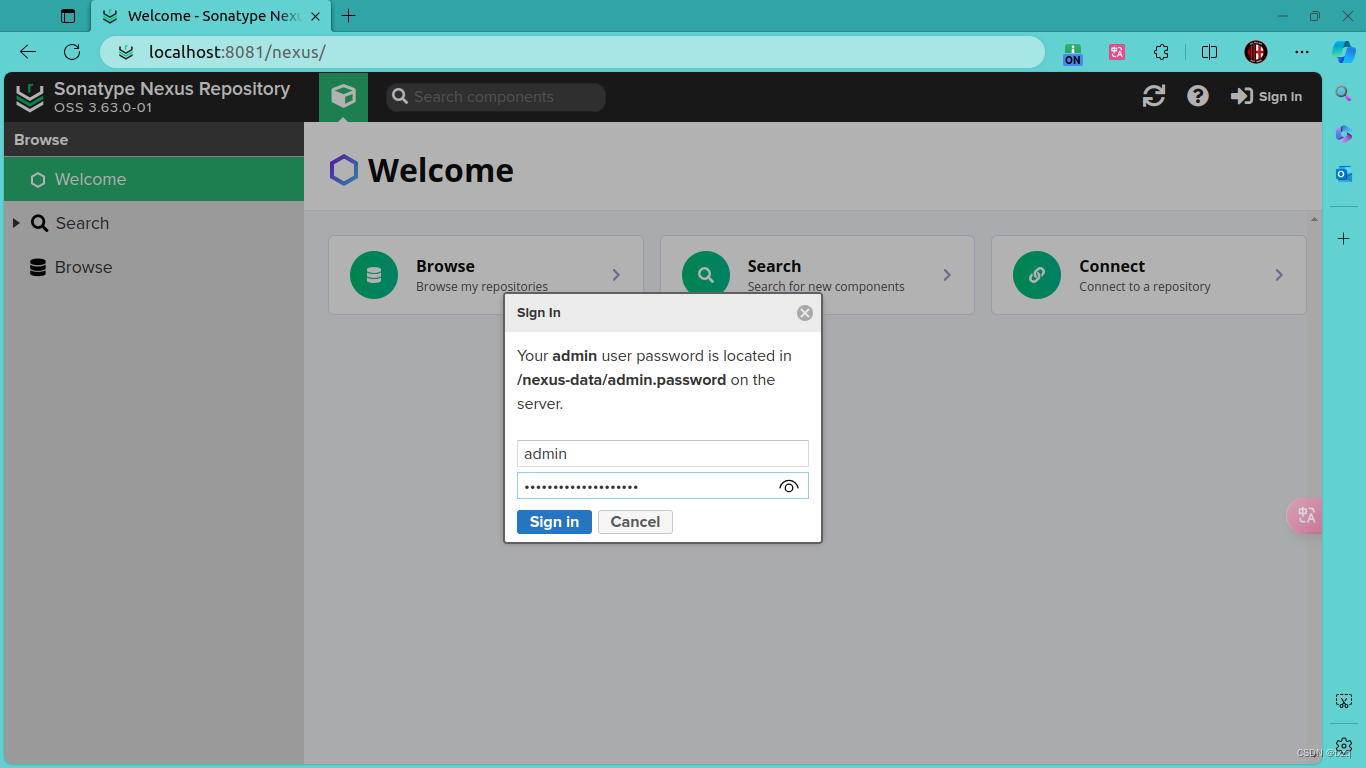The height and width of the screenshot is (768, 1366).
Task: Click the sidebar screenshot icon
Action: [x=1344, y=701]
